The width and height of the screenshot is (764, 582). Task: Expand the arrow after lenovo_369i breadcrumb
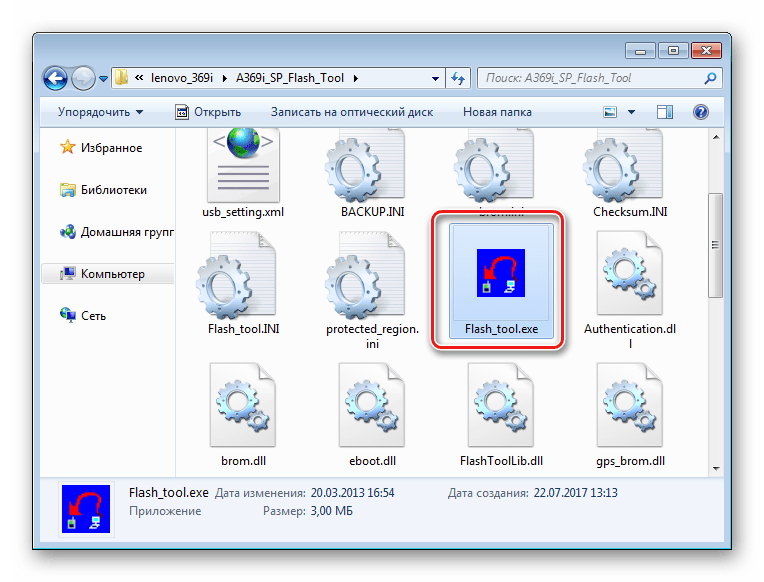[225, 78]
